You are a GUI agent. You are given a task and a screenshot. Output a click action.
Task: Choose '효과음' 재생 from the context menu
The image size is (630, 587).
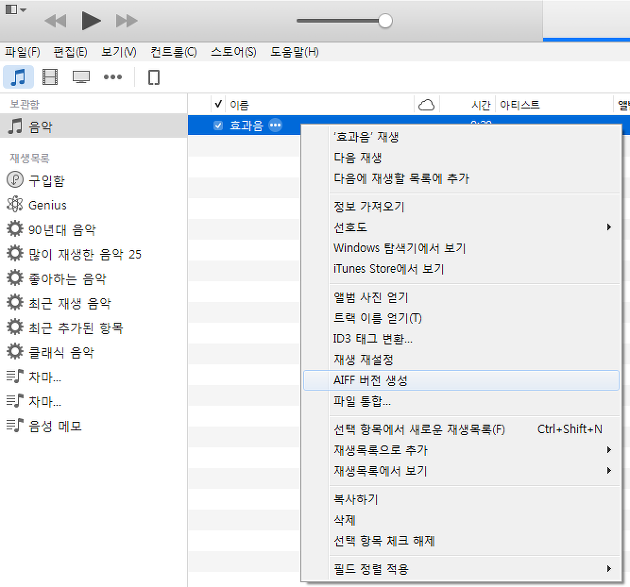(461, 137)
